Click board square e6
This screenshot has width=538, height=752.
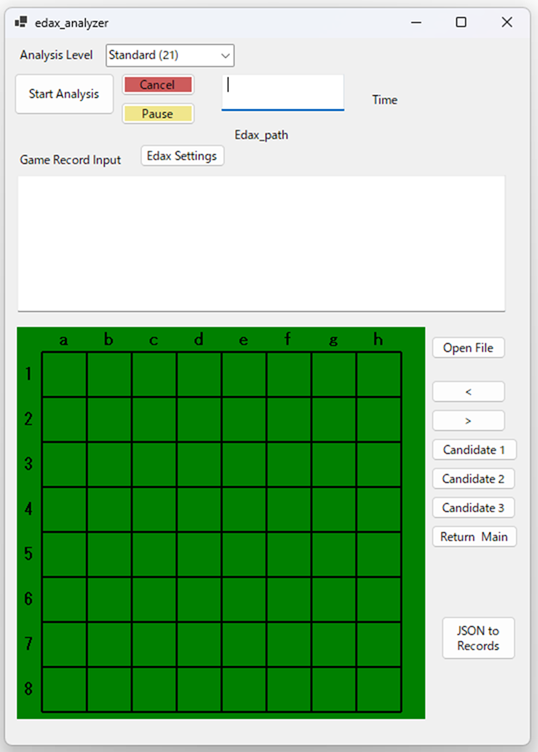pyautogui.click(x=244, y=599)
